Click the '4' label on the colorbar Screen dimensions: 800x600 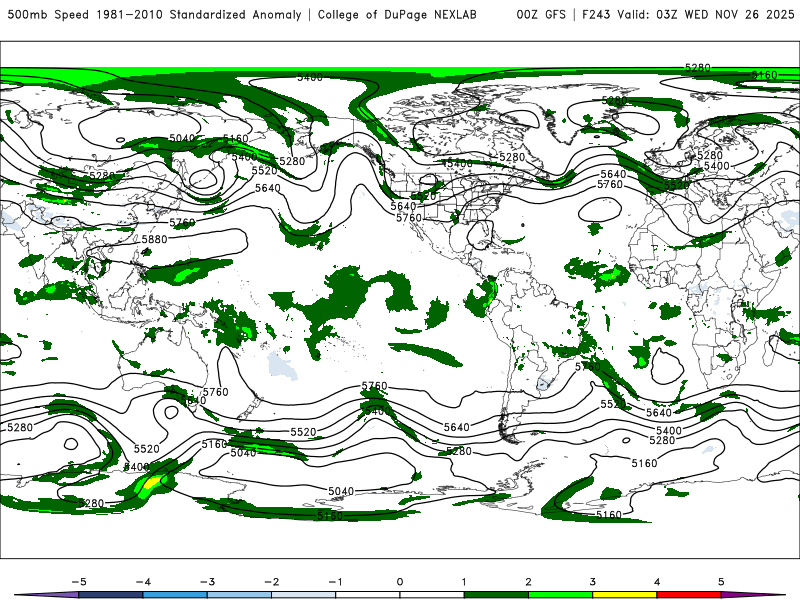coord(657,582)
